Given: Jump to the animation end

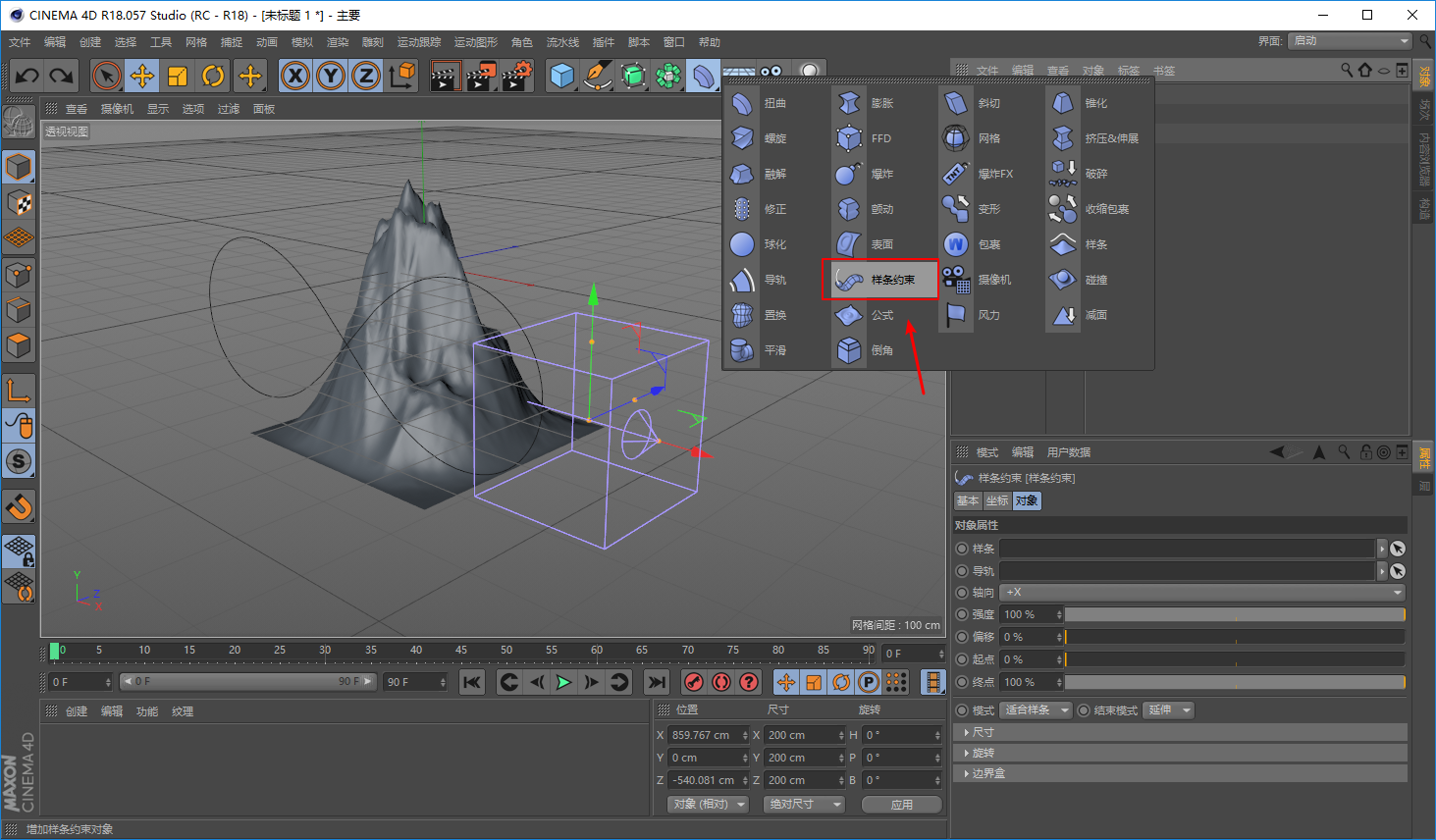Looking at the screenshot, I should pos(657,682).
